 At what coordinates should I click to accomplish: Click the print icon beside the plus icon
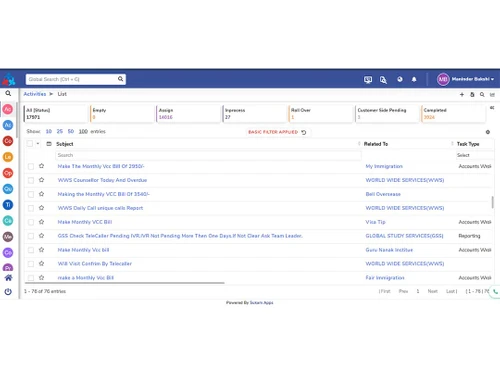coord(472,95)
